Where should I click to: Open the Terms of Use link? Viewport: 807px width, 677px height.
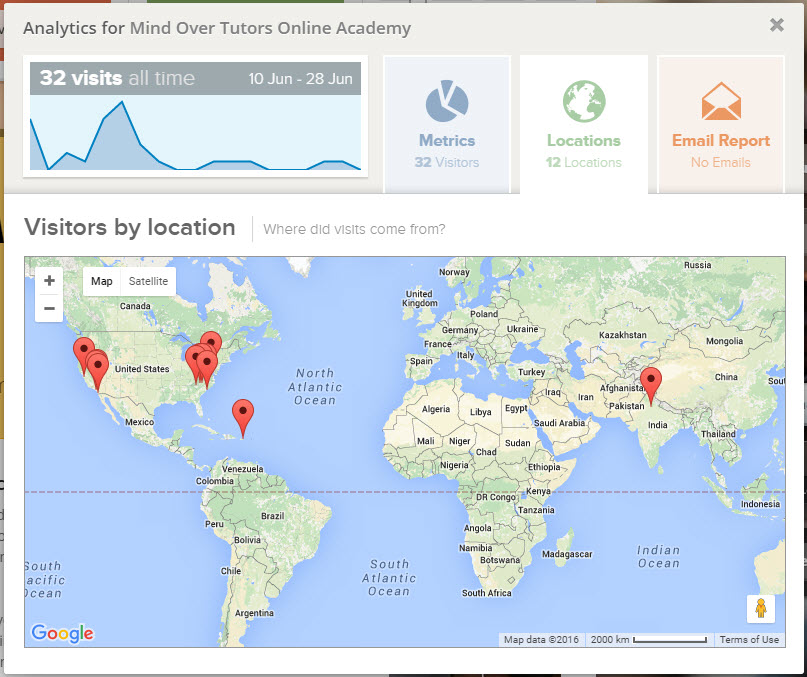(749, 639)
